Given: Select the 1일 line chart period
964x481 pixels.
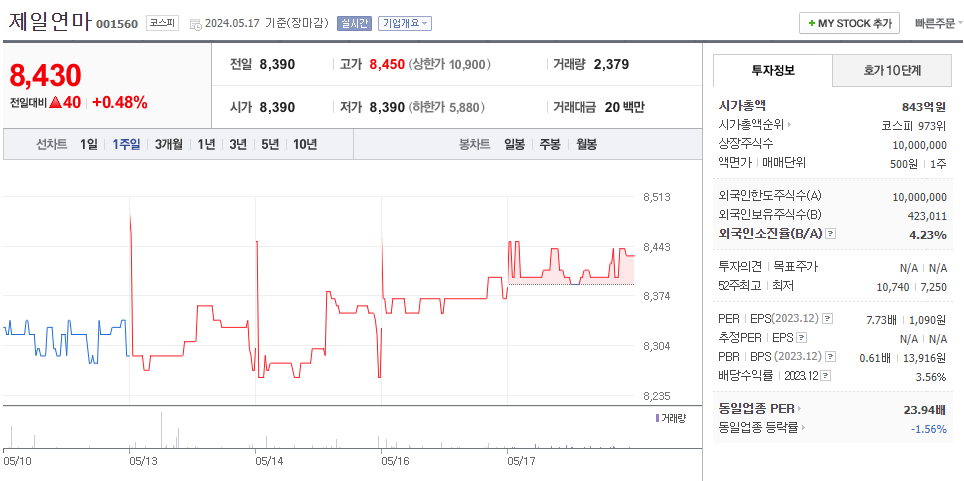Looking at the screenshot, I should [x=89, y=145].
